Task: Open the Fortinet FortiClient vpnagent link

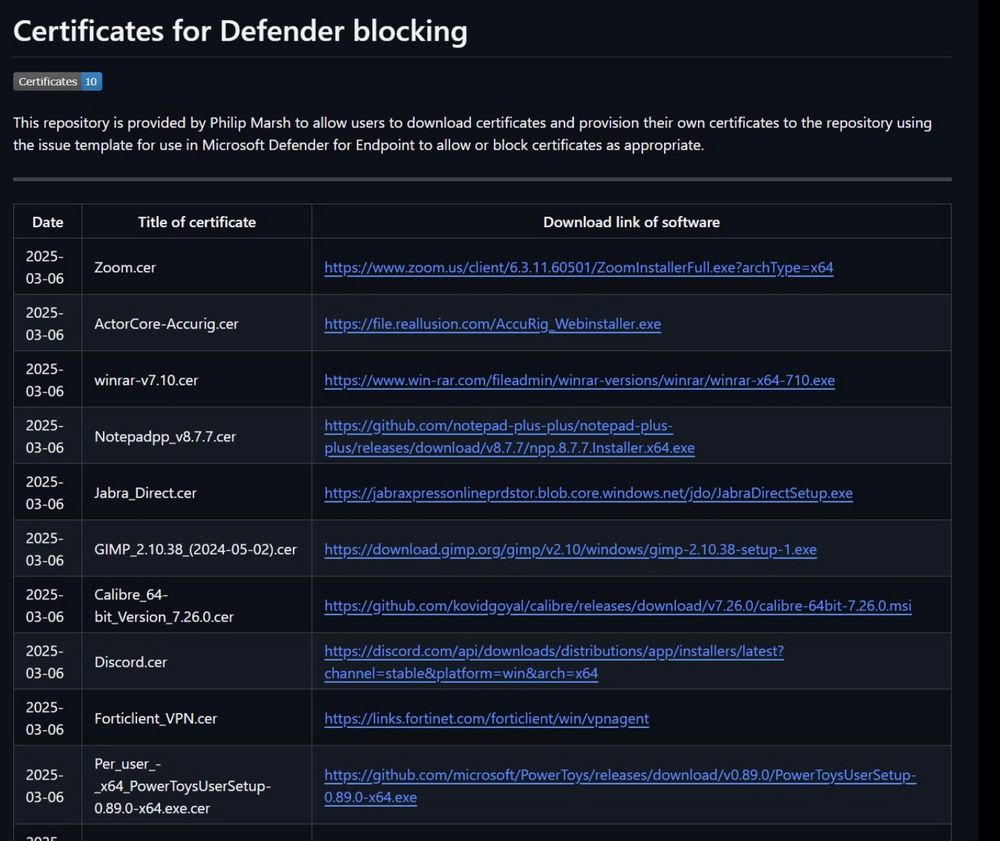Action: tap(486, 719)
